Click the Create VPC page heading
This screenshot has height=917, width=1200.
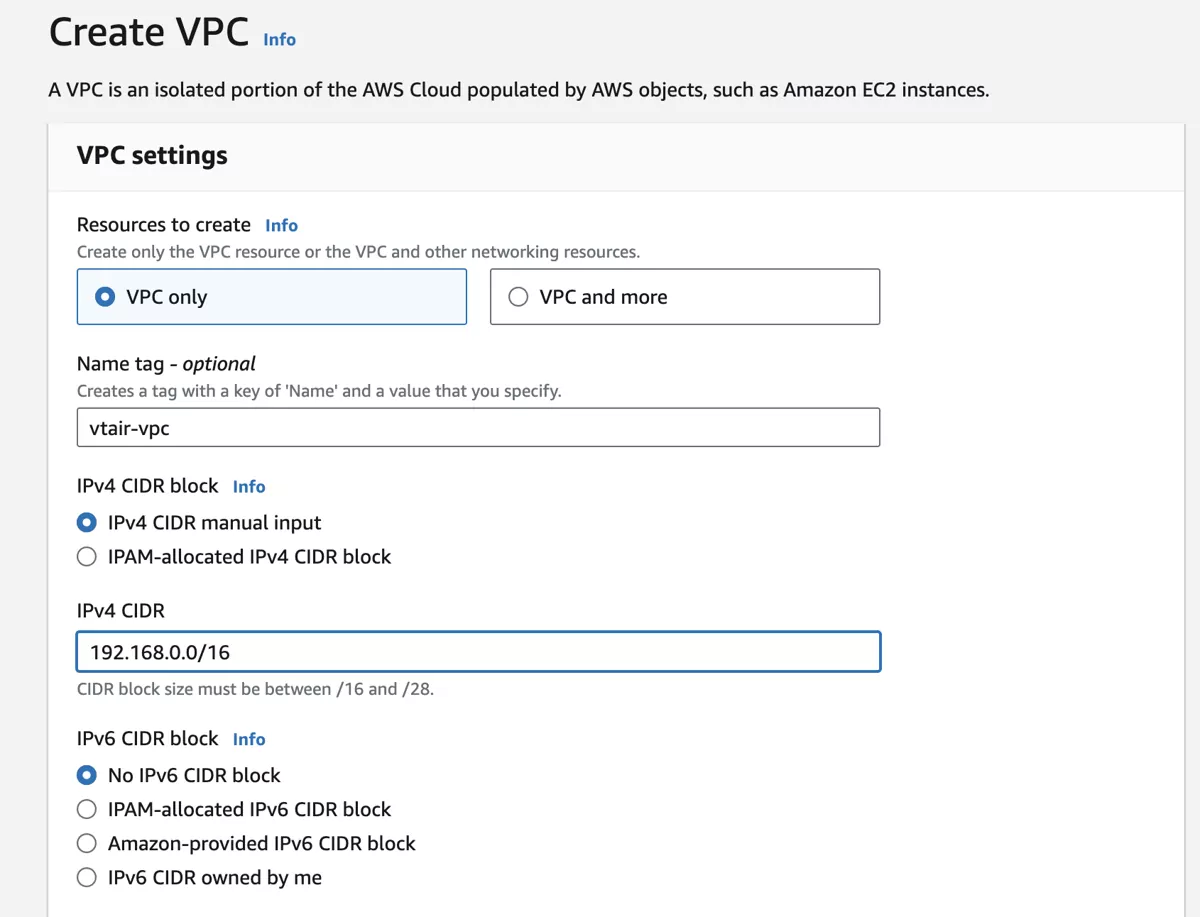(x=149, y=33)
